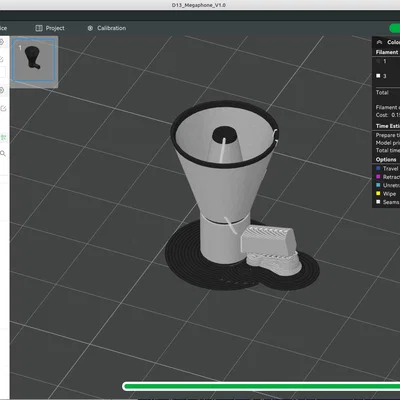Click the printer preset edit icon

point(2,59)
